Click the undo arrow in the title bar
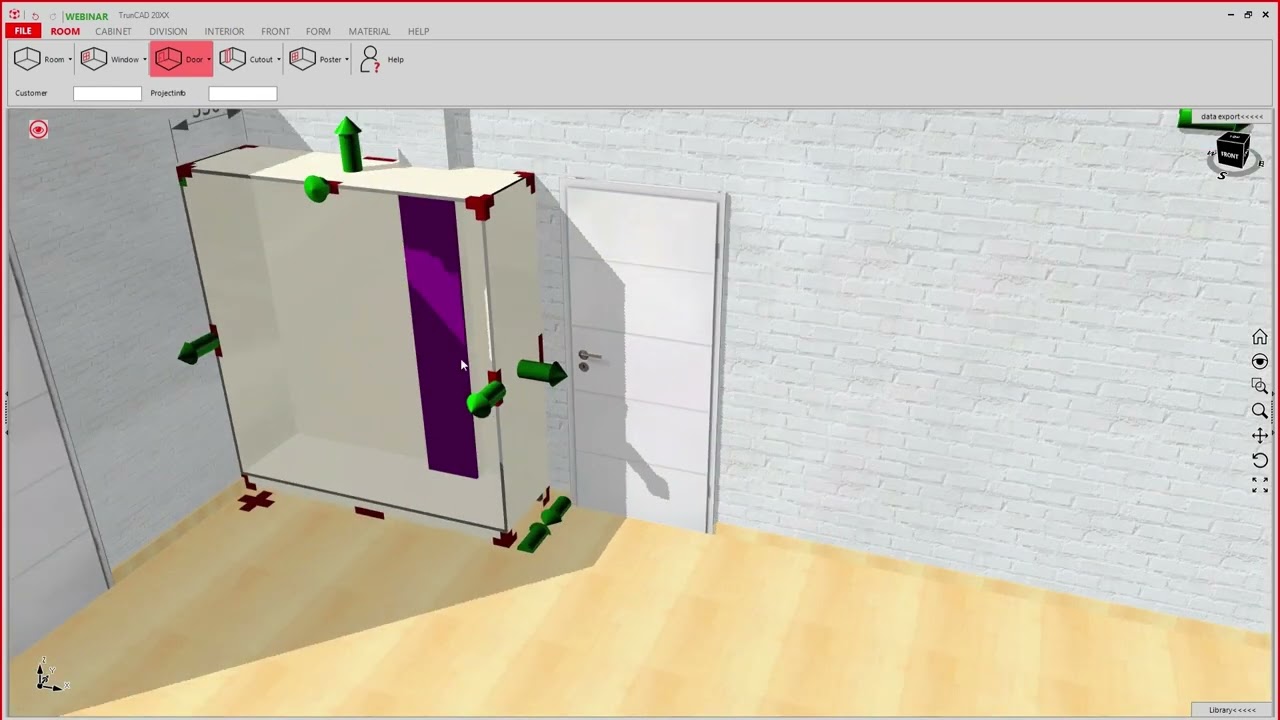 tap(35, 16)
